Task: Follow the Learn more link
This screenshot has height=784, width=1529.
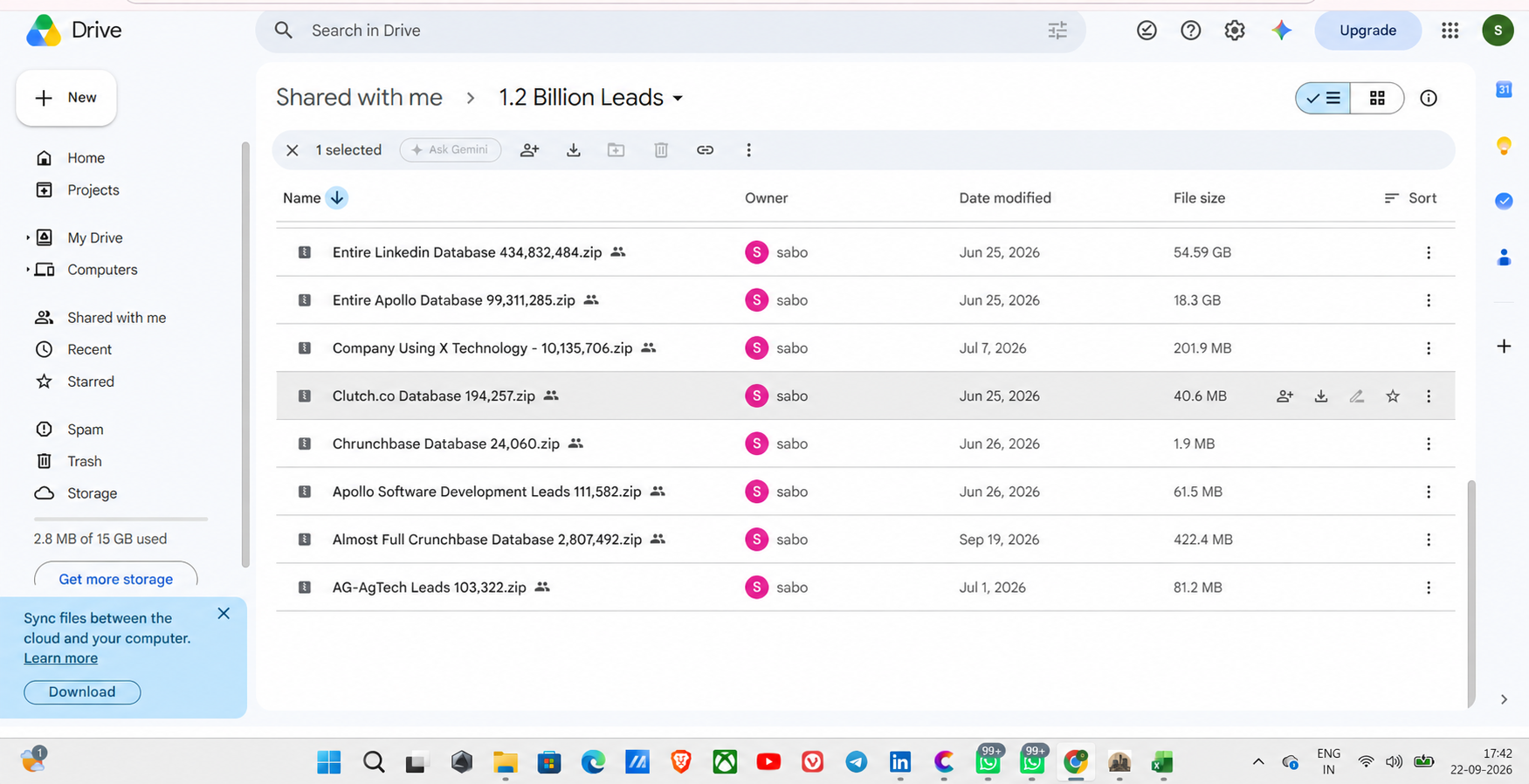Action: click(60, 658)
